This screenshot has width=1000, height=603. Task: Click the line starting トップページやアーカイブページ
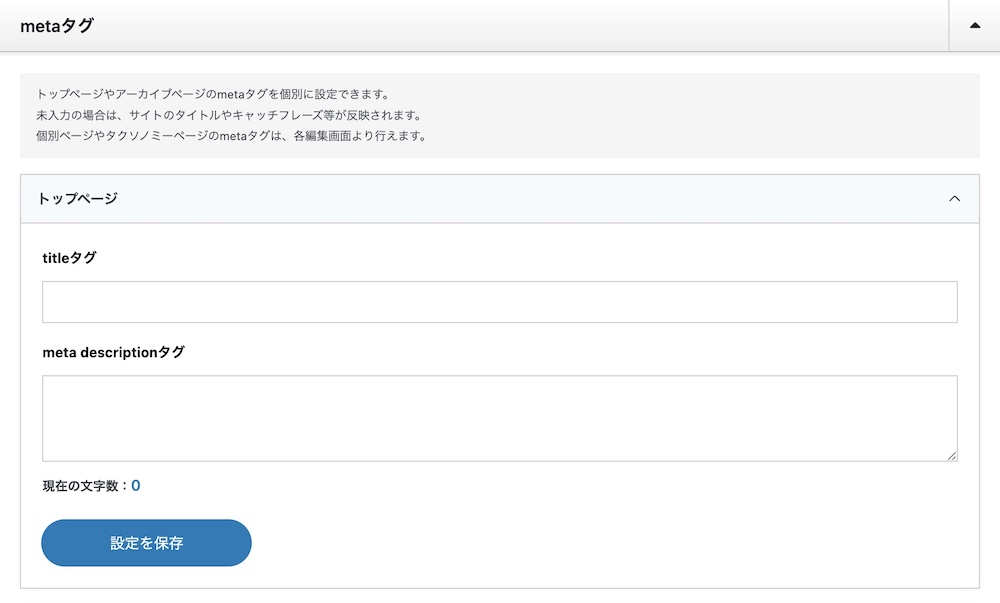[213, 94]
